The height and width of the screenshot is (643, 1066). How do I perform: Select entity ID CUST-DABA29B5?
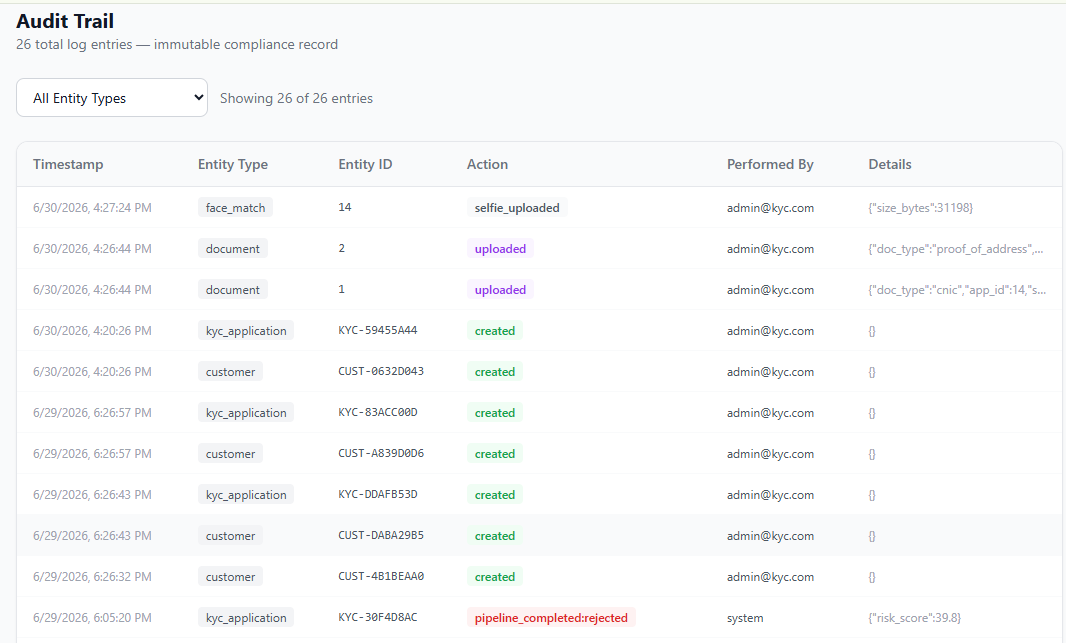pyautogui.click(x=381, y=535)
